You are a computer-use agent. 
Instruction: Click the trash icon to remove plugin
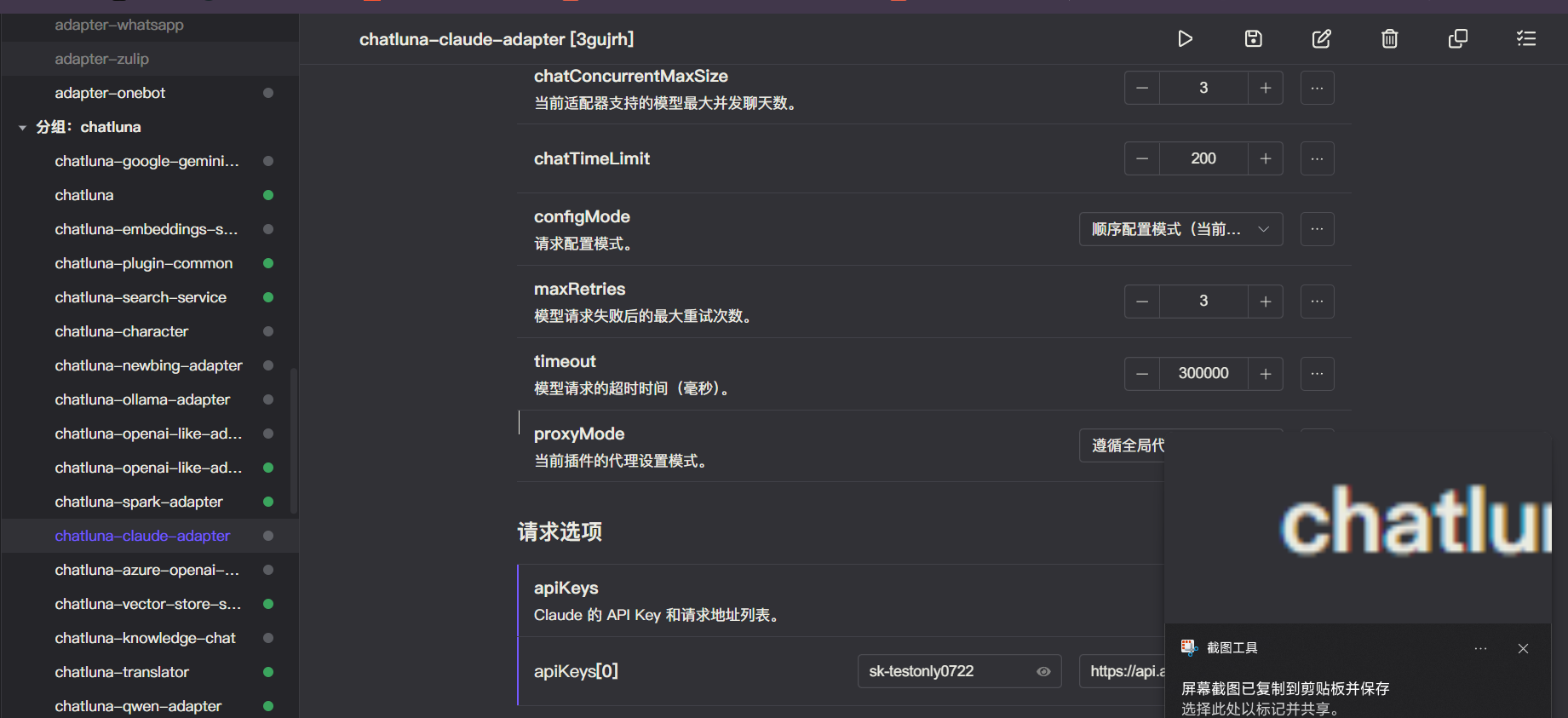[1389, 39]
